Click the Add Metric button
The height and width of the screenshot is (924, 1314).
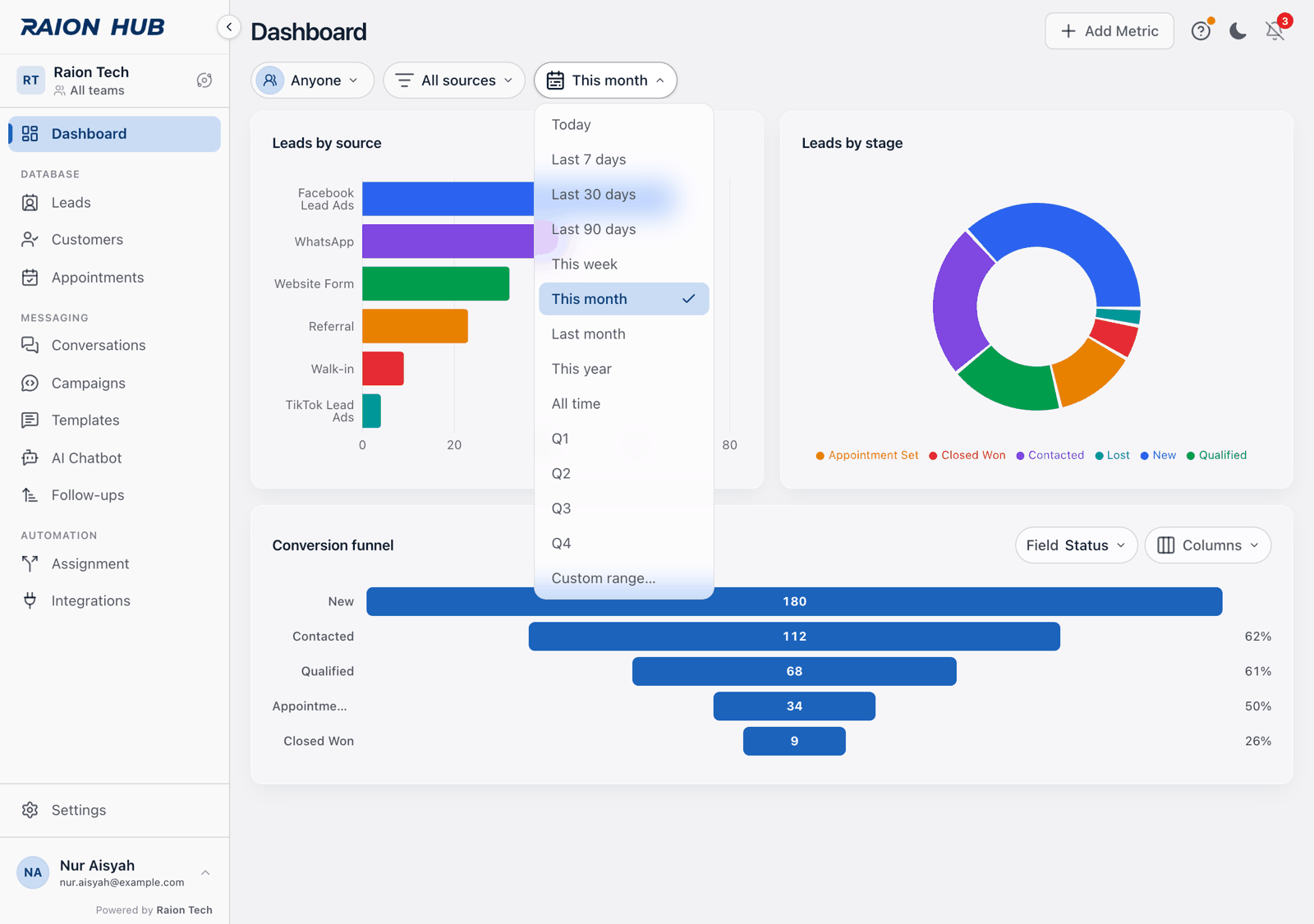(1110, 31)
